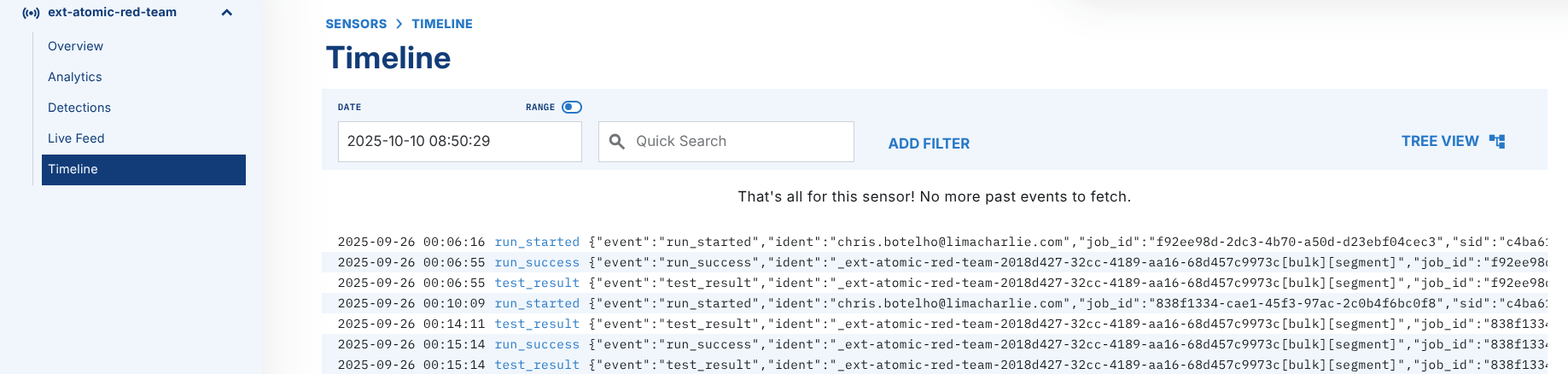Toggle the Range switch
The height and width of the screenshot is (374, 1568).
[x=572, y=107]
